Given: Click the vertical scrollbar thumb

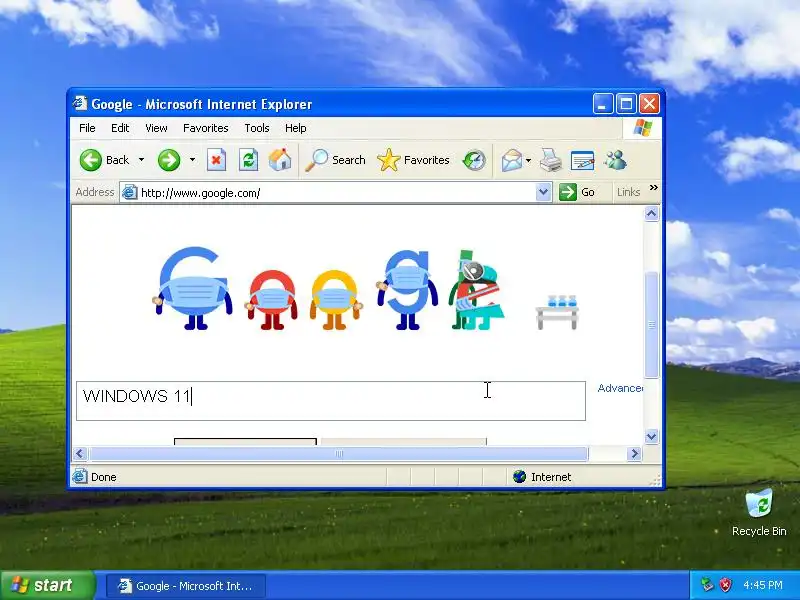Looking at the screenshot, I should (x=652, y=324).
